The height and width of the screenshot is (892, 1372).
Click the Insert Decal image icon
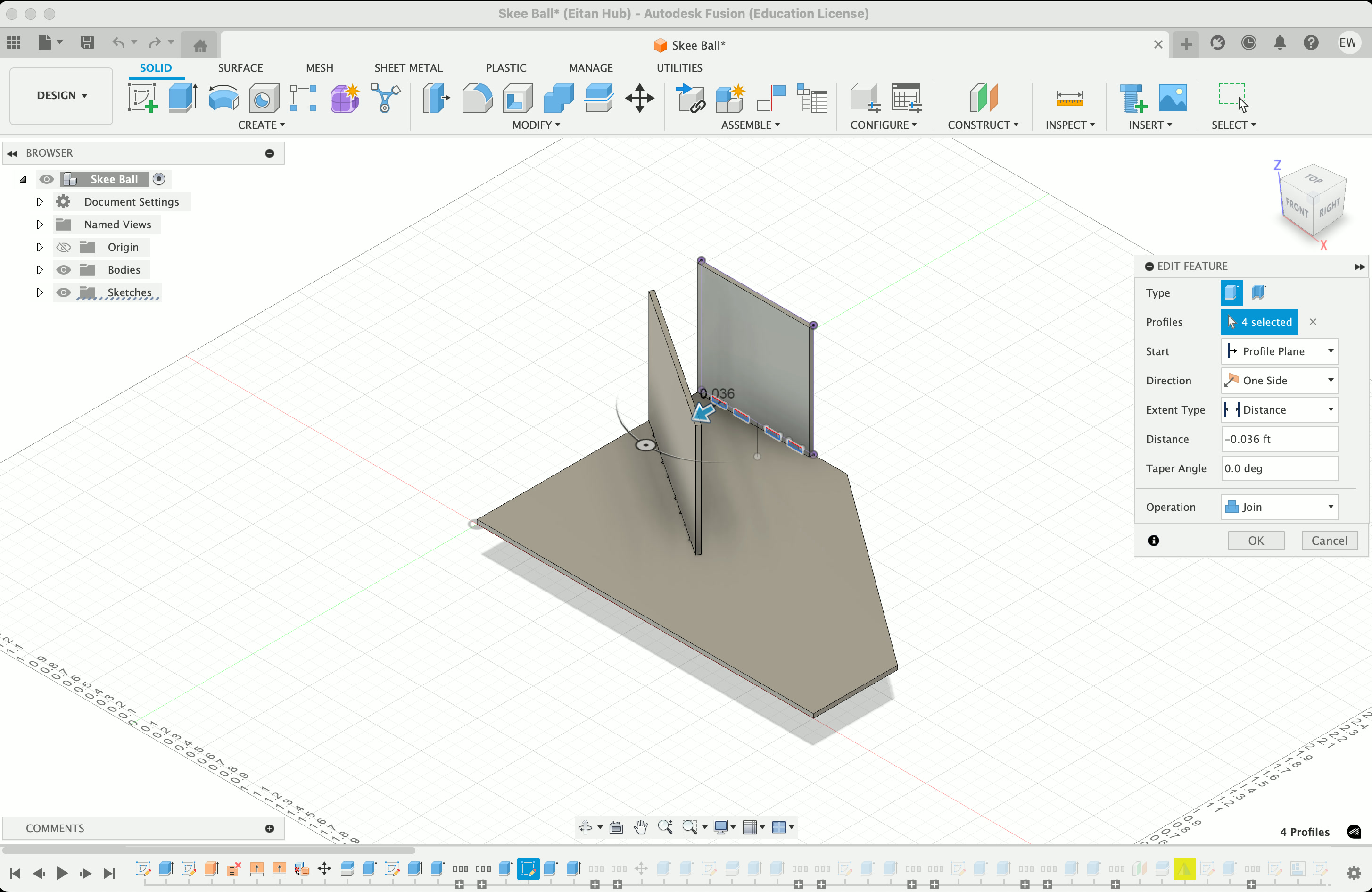coord(1173,98)
